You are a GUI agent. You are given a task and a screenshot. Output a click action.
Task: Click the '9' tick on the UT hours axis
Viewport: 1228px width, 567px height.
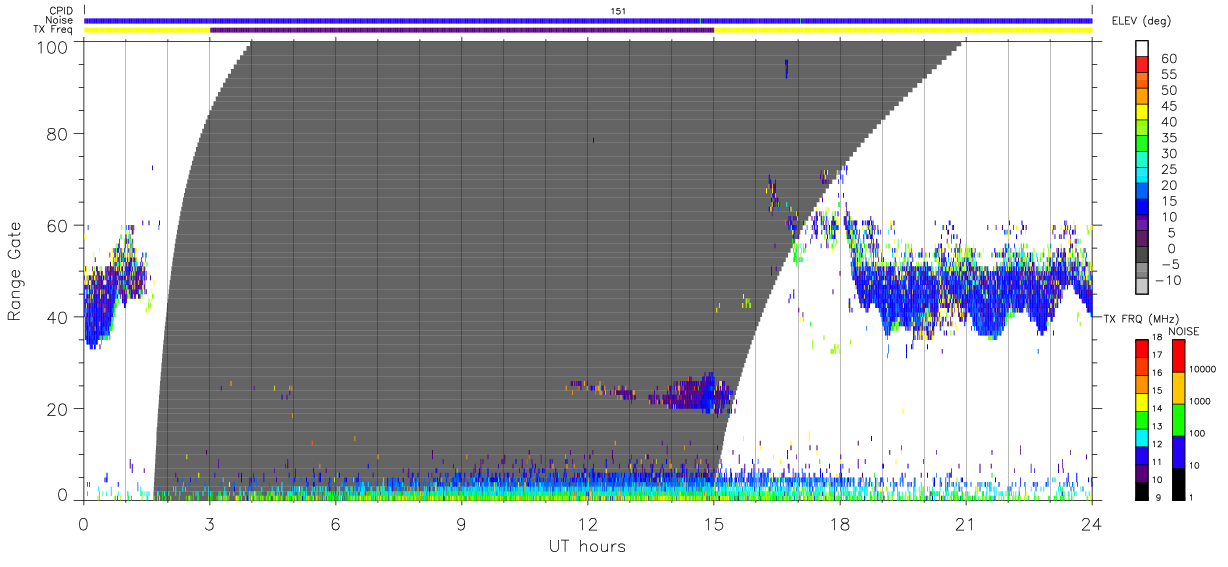click(461, 523)
